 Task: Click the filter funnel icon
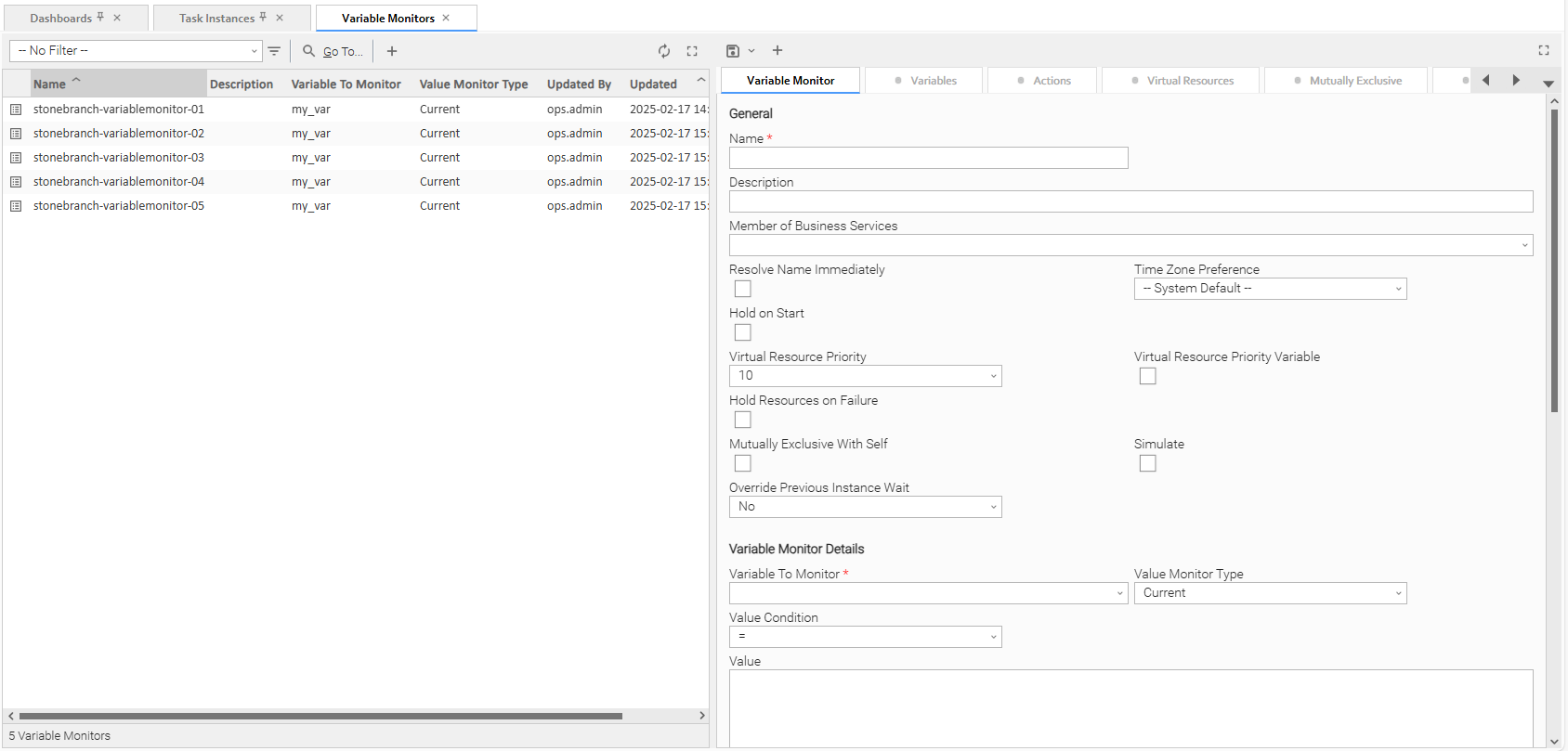pos(274,51)
